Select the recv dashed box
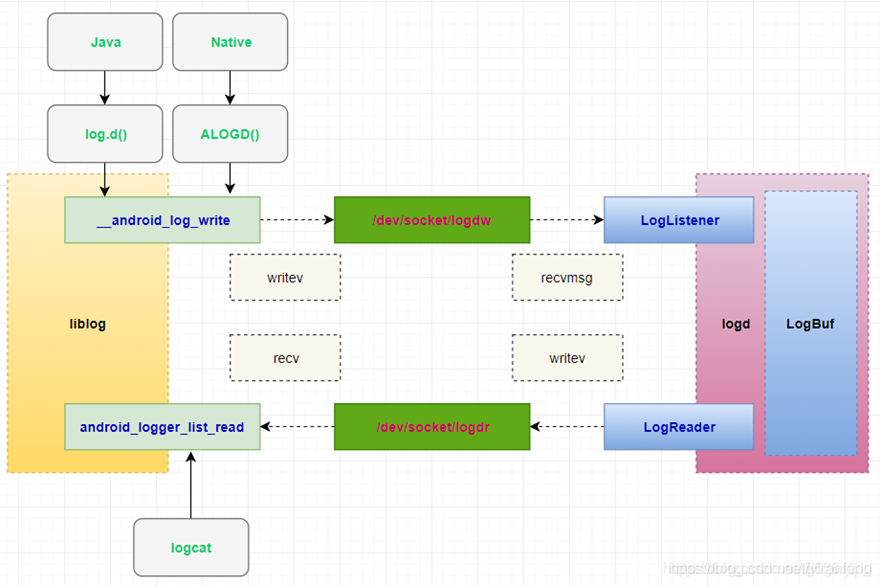Viewport: 880px width, 586px height. [285, 358]
